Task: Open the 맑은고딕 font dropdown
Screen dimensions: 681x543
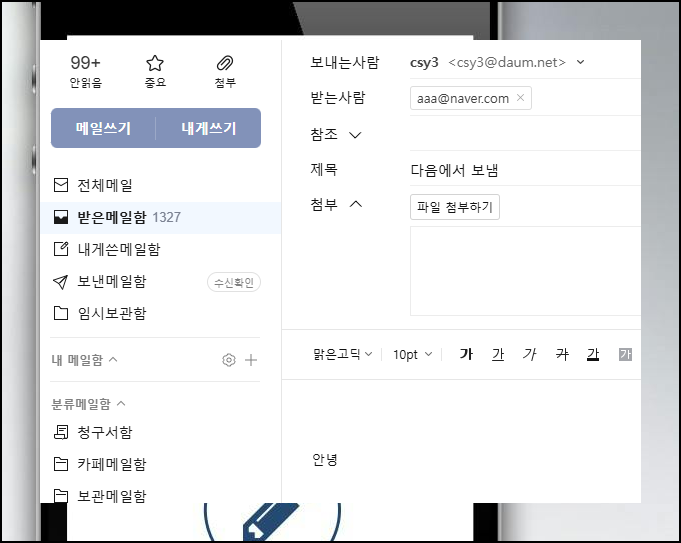Action: [343, 354]
